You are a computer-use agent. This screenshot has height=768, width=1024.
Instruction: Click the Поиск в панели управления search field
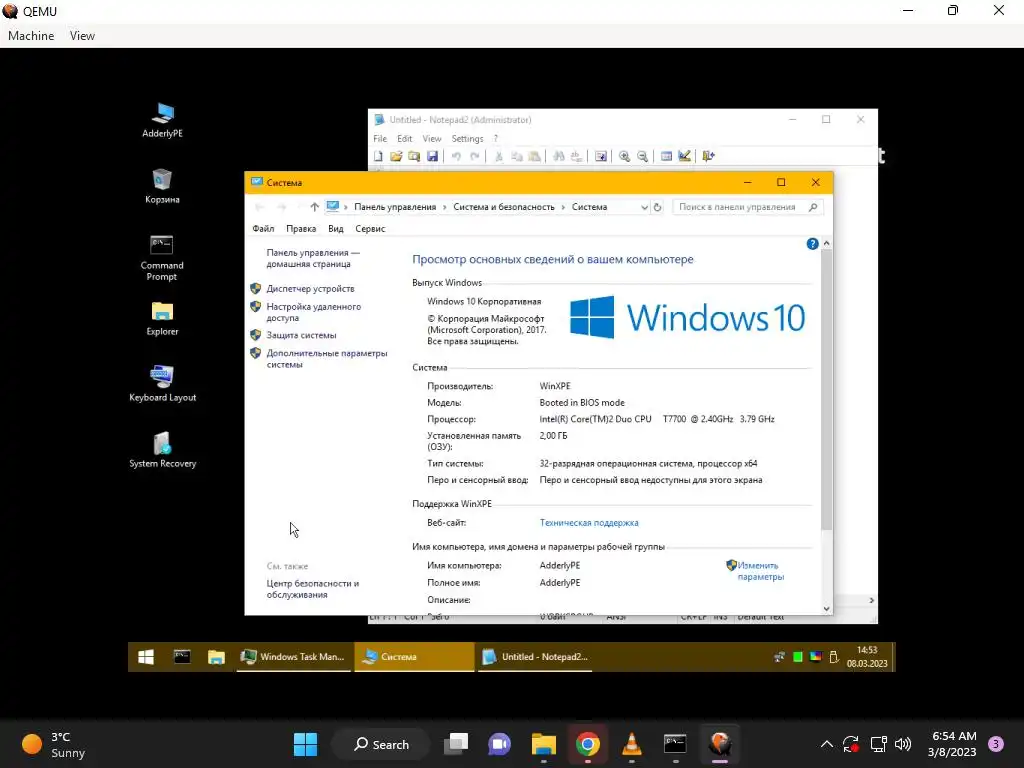click(x=748, y=207)
